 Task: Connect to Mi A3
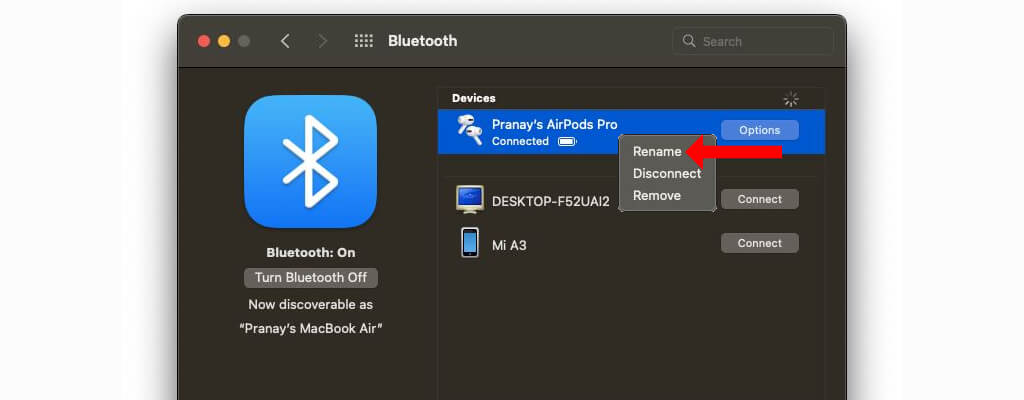pyautogui.click(x=760, y=243)
